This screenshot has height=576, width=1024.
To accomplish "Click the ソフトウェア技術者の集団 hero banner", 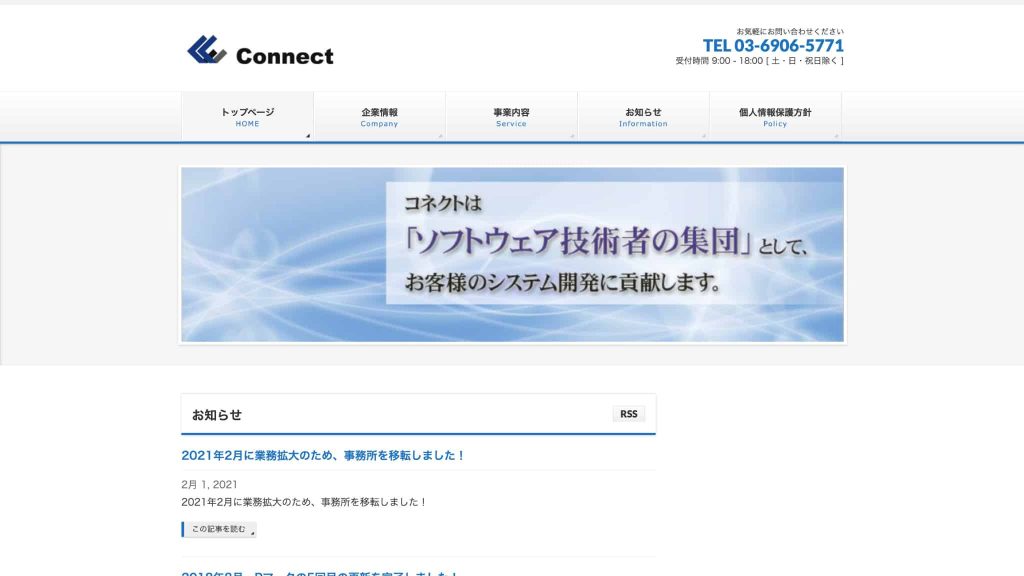I will (512, 254).
